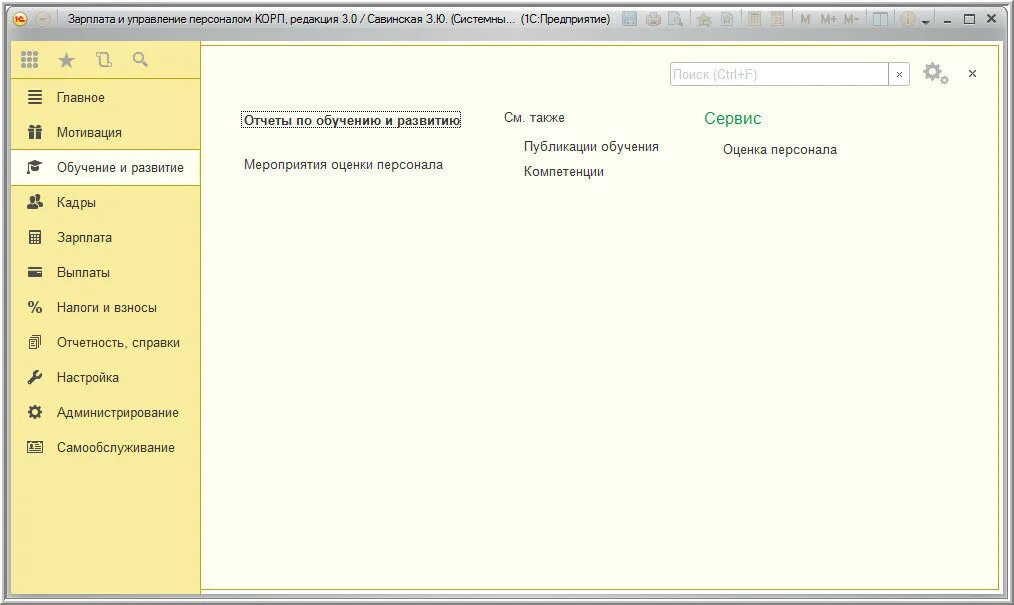Click the Calendar icon in the toolbar
This screenshot has width=1014, height=605.
[x=777, y=17]
